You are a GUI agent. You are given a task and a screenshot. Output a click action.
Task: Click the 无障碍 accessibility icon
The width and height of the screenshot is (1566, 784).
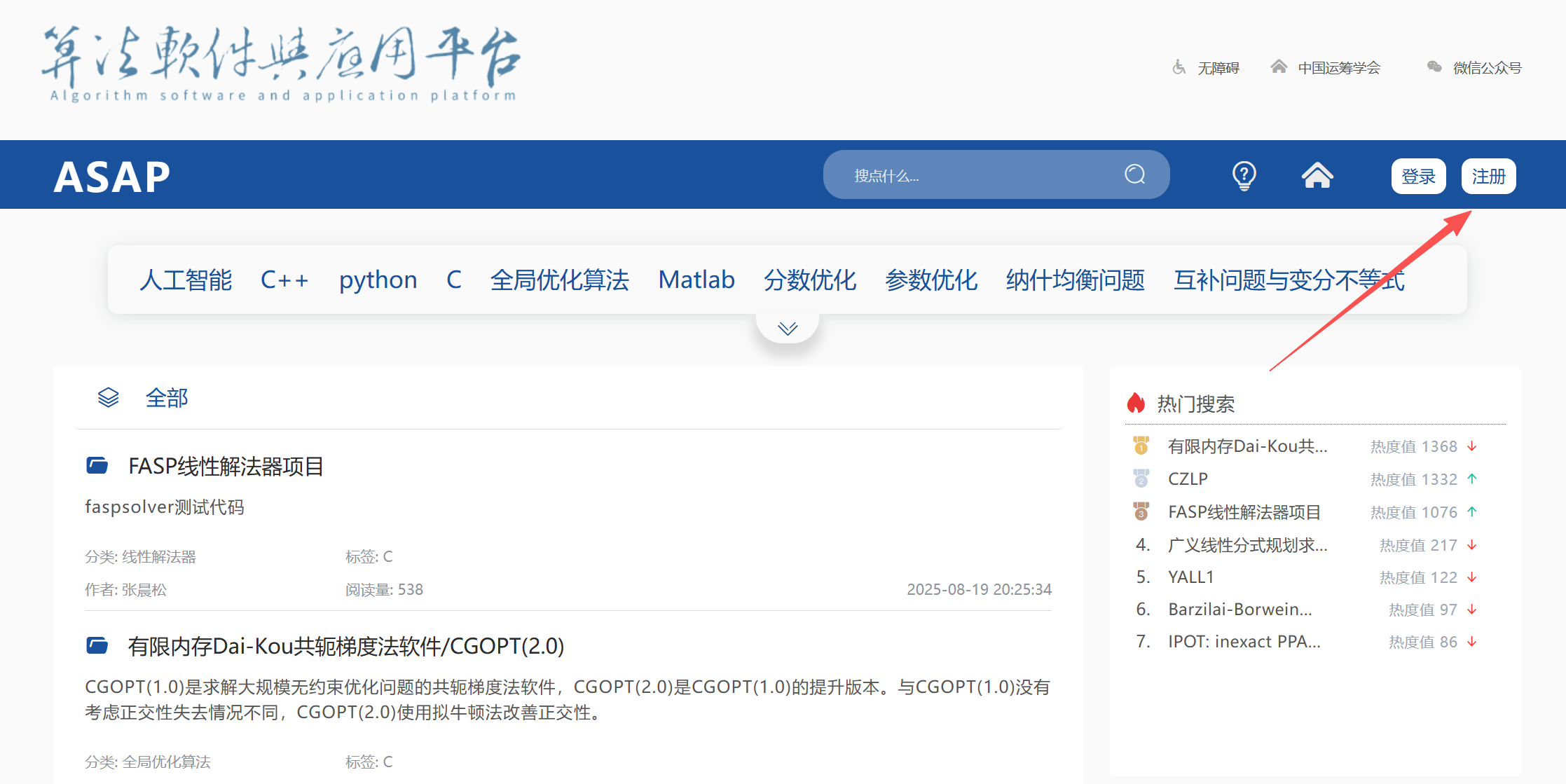1179,67
